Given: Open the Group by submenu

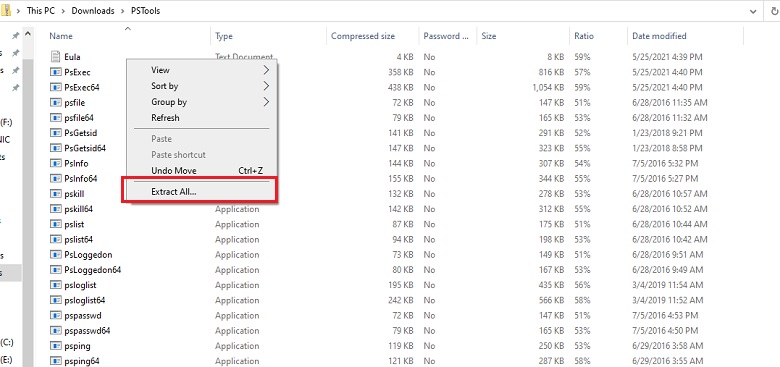Looking at the screenshot, I should point(202,102).
